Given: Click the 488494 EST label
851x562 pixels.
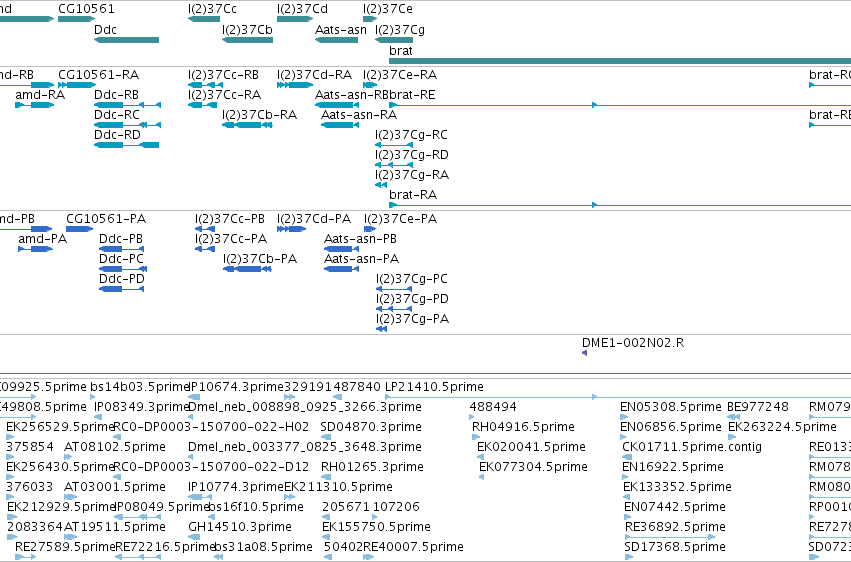Looking at the screenshot, I should point(493,406).
